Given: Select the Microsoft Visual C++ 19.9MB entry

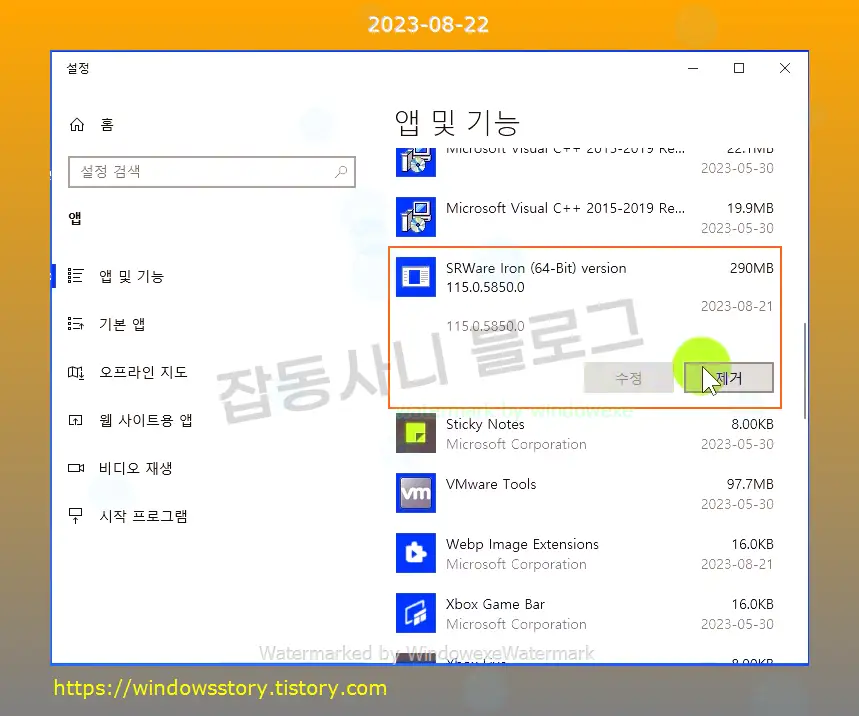Looking at the screenshot, I should click(x=565, y=209).
